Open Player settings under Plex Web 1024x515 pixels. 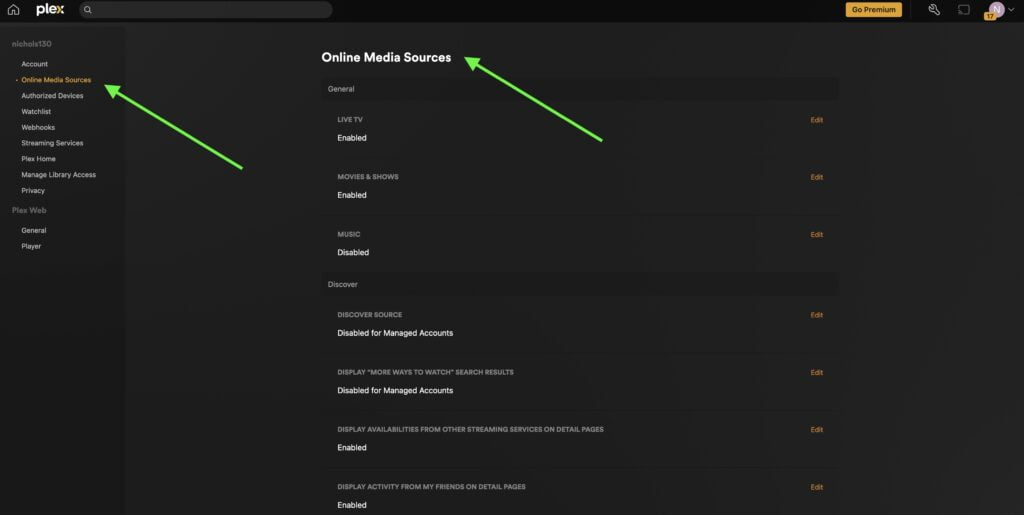pyautogui.click(x=31, y=246)
